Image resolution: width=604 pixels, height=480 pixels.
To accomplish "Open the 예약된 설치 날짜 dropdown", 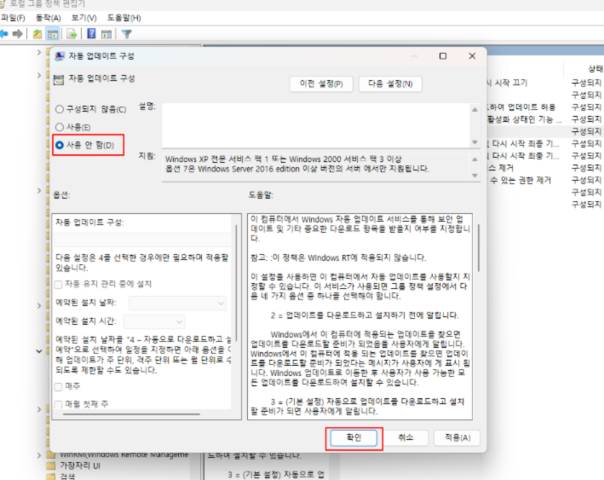I will 177,303.
